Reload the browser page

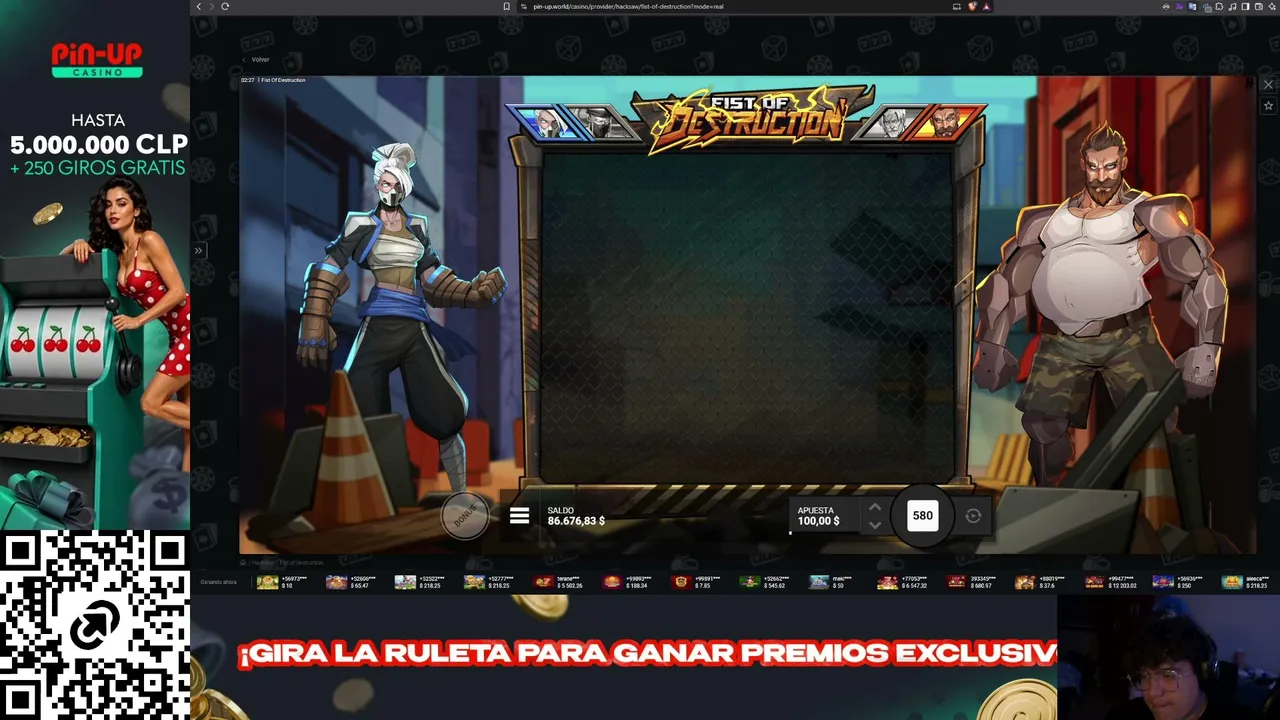click(x=224, y=6)
